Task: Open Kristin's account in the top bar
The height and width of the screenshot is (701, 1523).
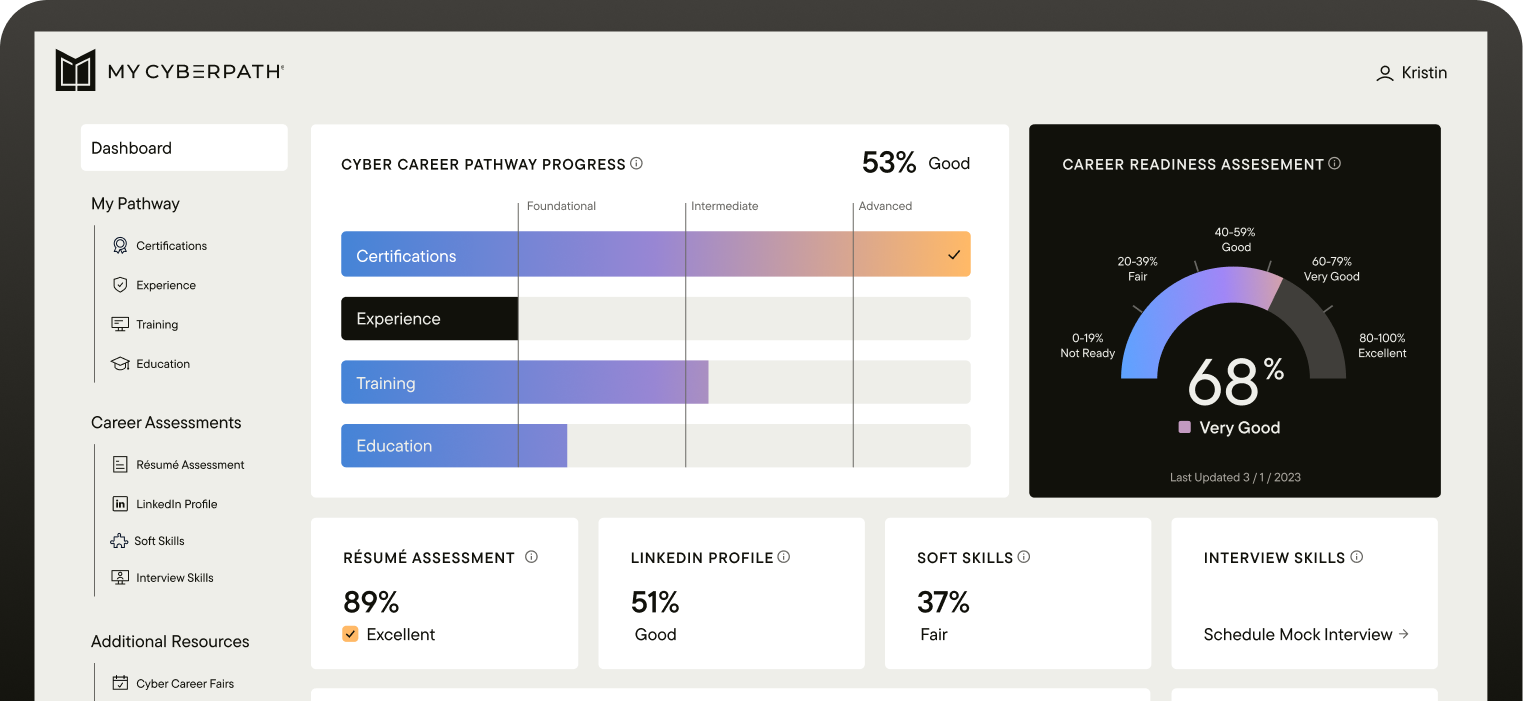Action: [1412, 72]
